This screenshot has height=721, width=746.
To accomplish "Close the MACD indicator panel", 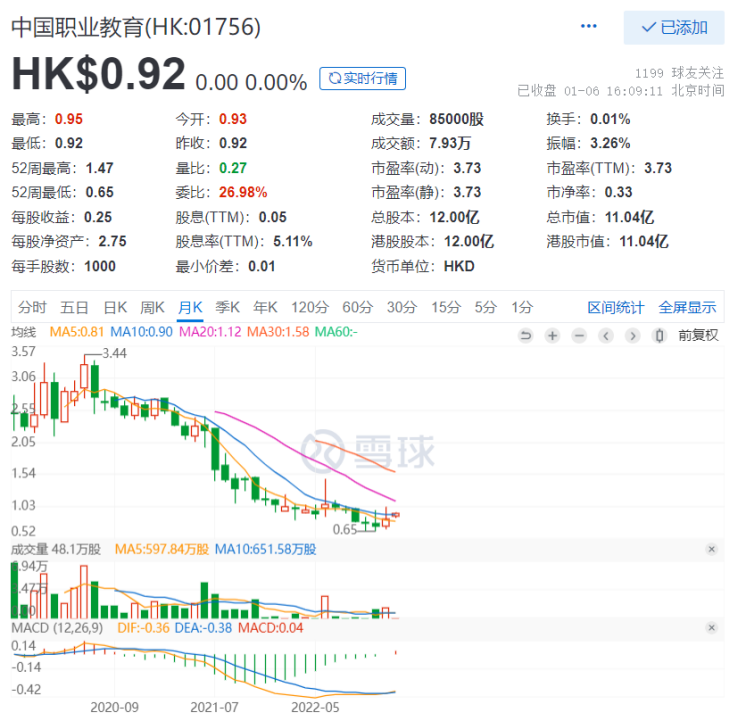I will pos(712,628).
